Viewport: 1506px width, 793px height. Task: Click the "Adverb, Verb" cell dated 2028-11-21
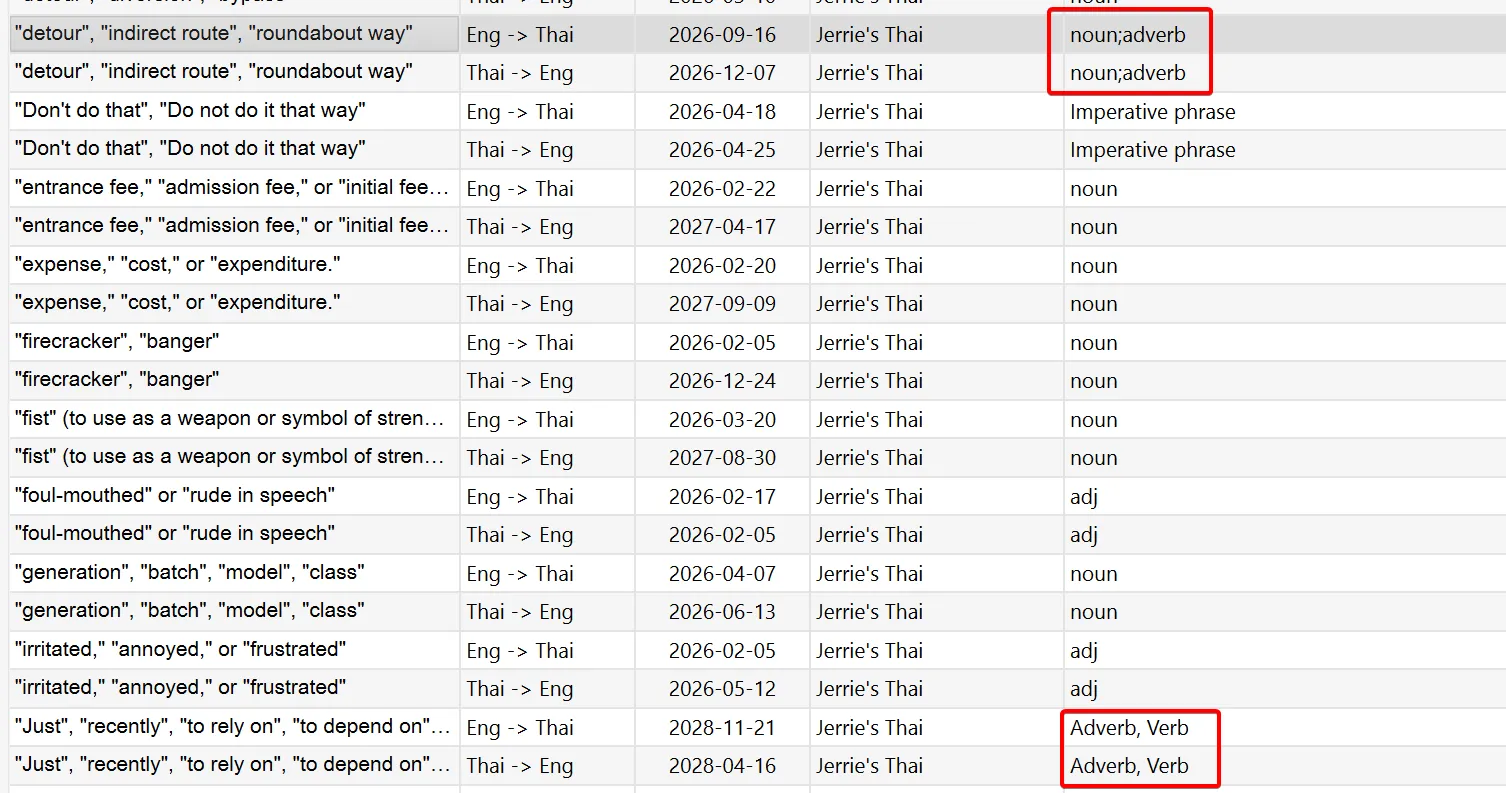pos(1129,728)
